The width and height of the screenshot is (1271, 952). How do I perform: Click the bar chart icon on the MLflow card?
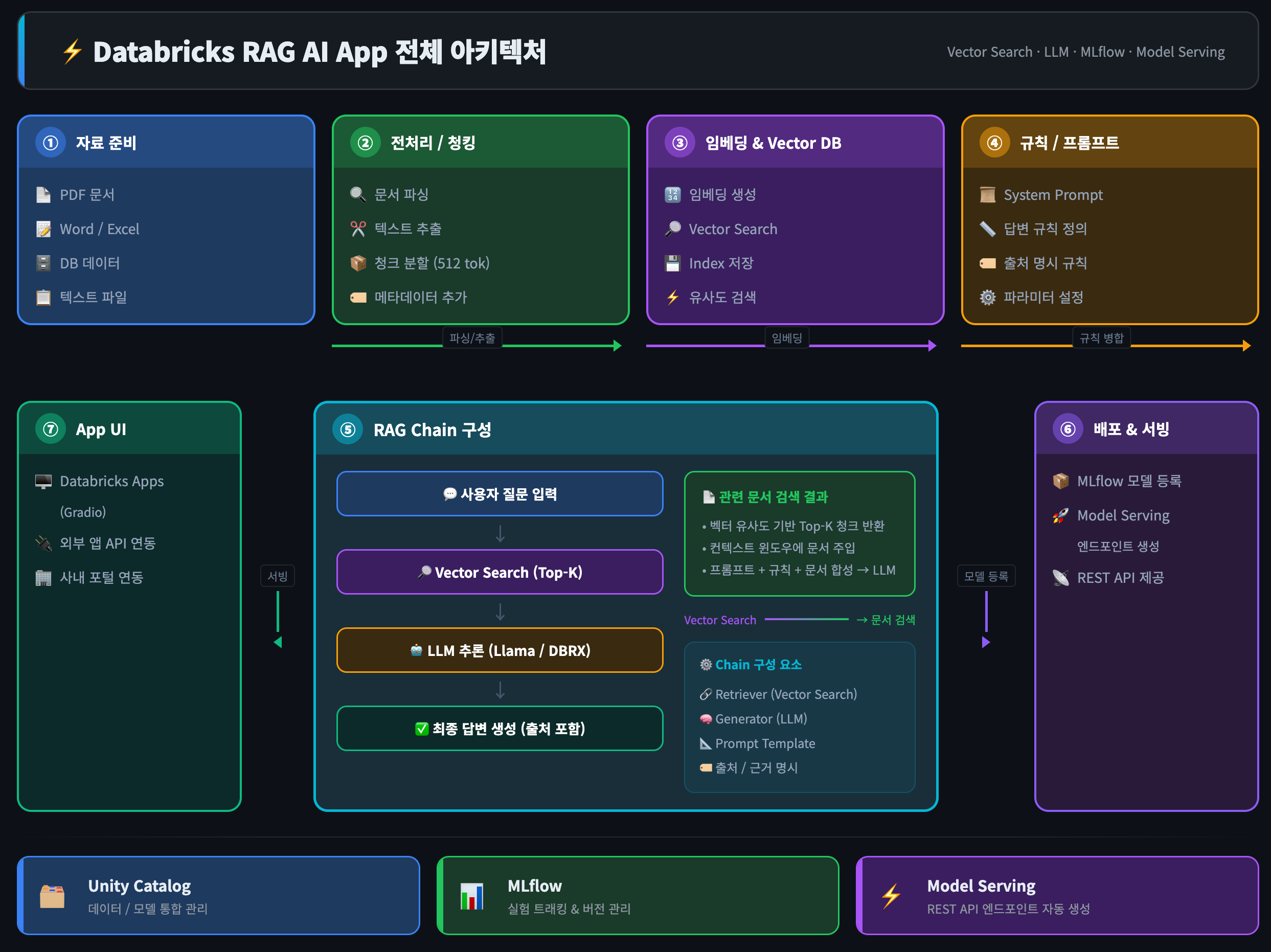[472, 896]
